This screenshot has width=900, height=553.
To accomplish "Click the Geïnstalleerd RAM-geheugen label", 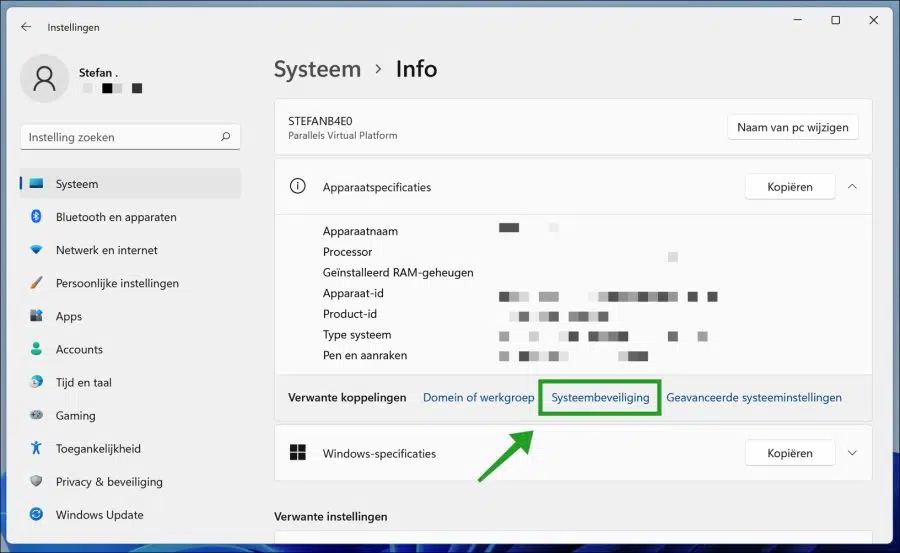I will click(398, 273).
